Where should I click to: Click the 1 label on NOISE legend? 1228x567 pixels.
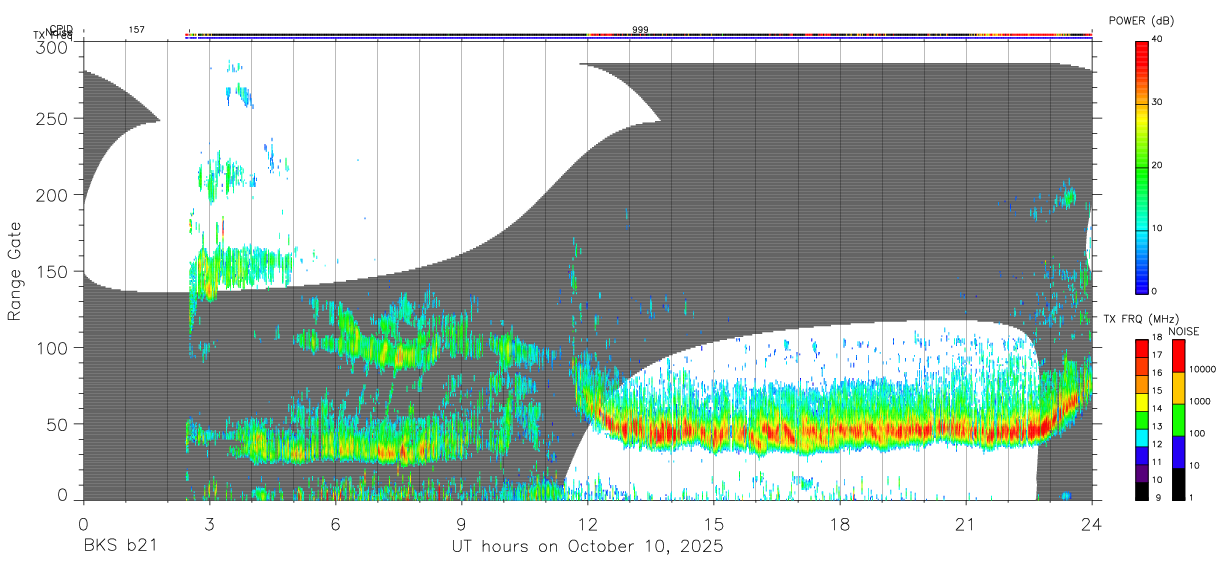click(1190, 497)
